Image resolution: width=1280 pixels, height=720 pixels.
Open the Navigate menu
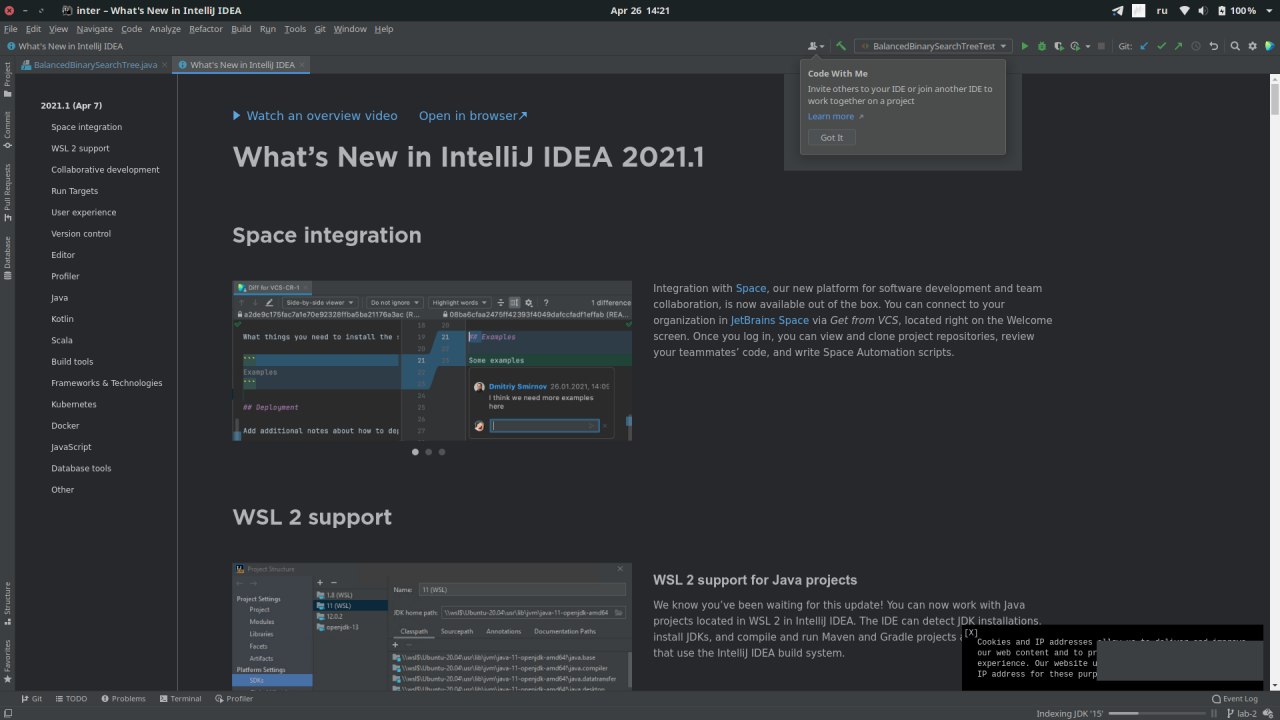(95, 29)
